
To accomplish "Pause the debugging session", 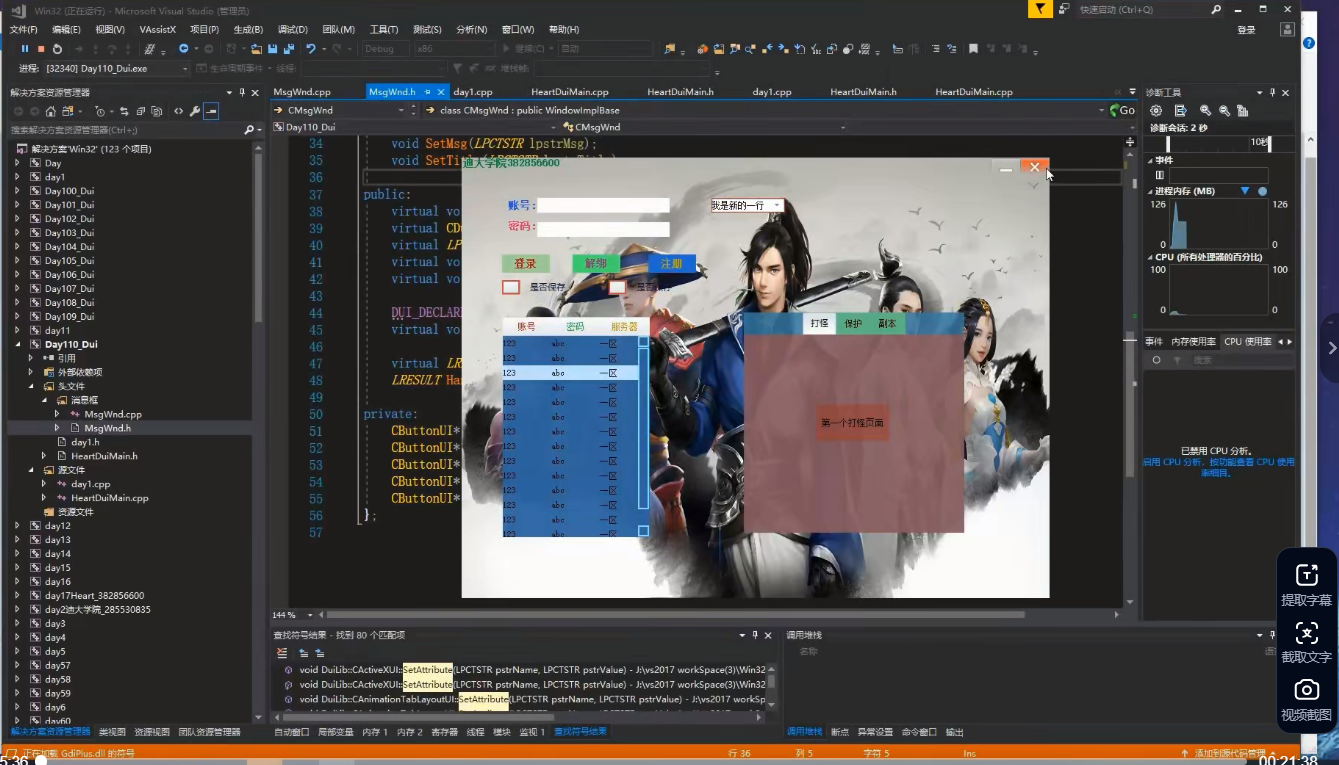I will 25,49.
